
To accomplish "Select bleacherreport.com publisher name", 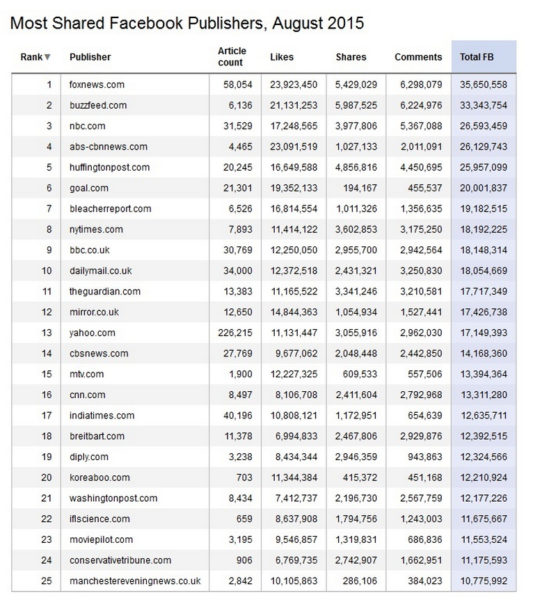I will [110, 209].
